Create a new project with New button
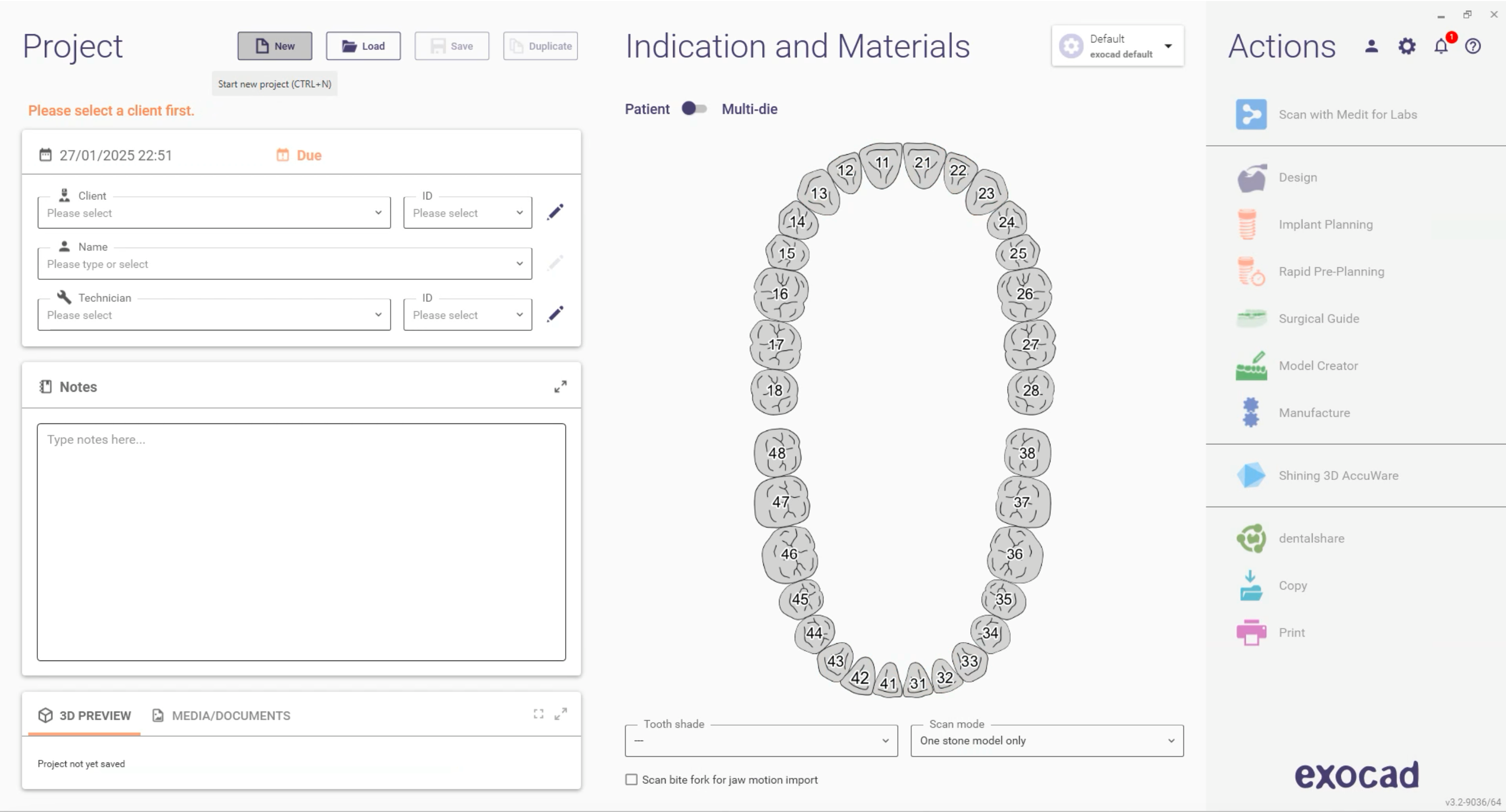The width and height of the screenshot is (1506, 812). tap(274, 45)
